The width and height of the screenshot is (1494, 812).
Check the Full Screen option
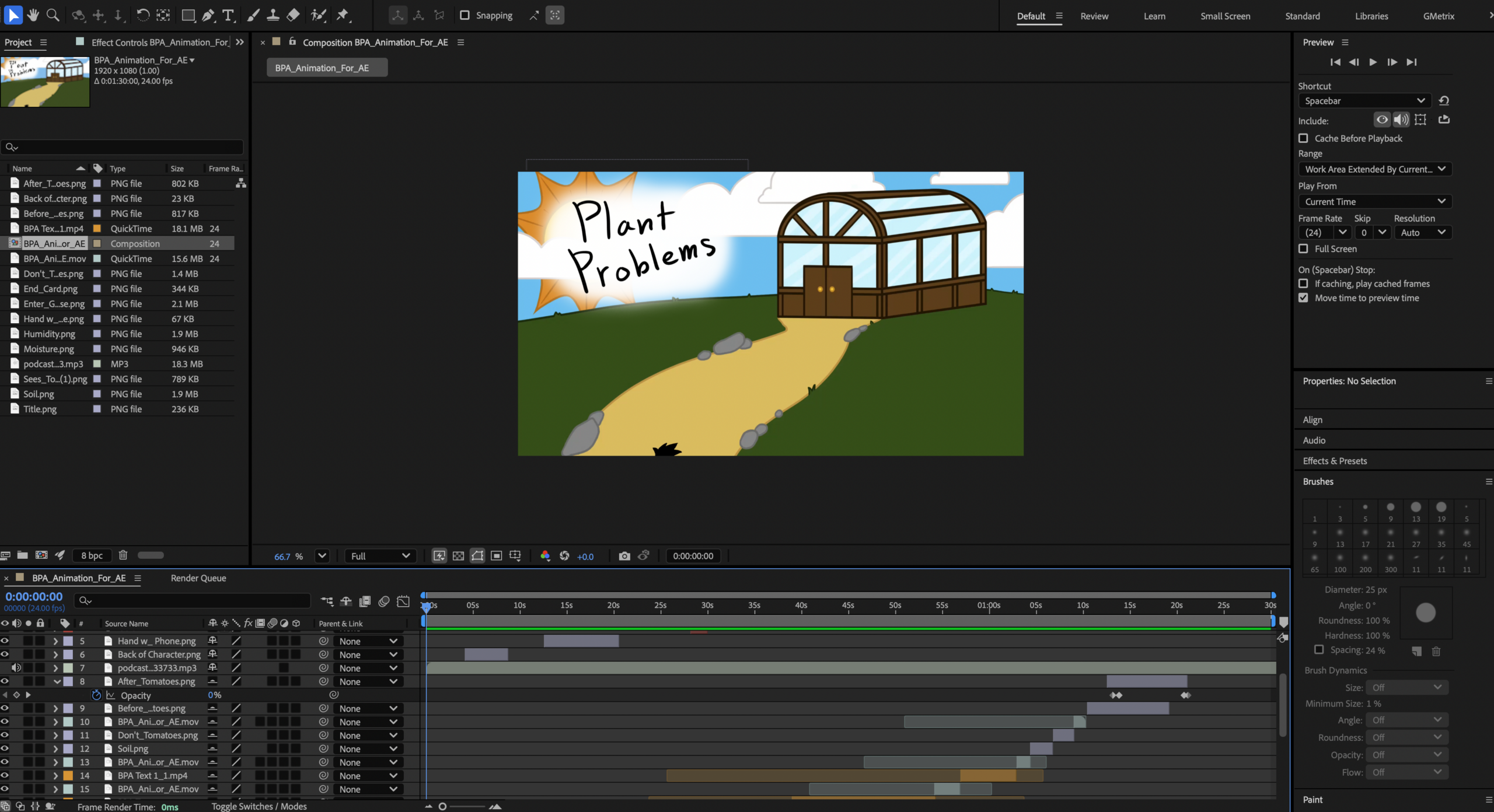(x=1303, y=249)
